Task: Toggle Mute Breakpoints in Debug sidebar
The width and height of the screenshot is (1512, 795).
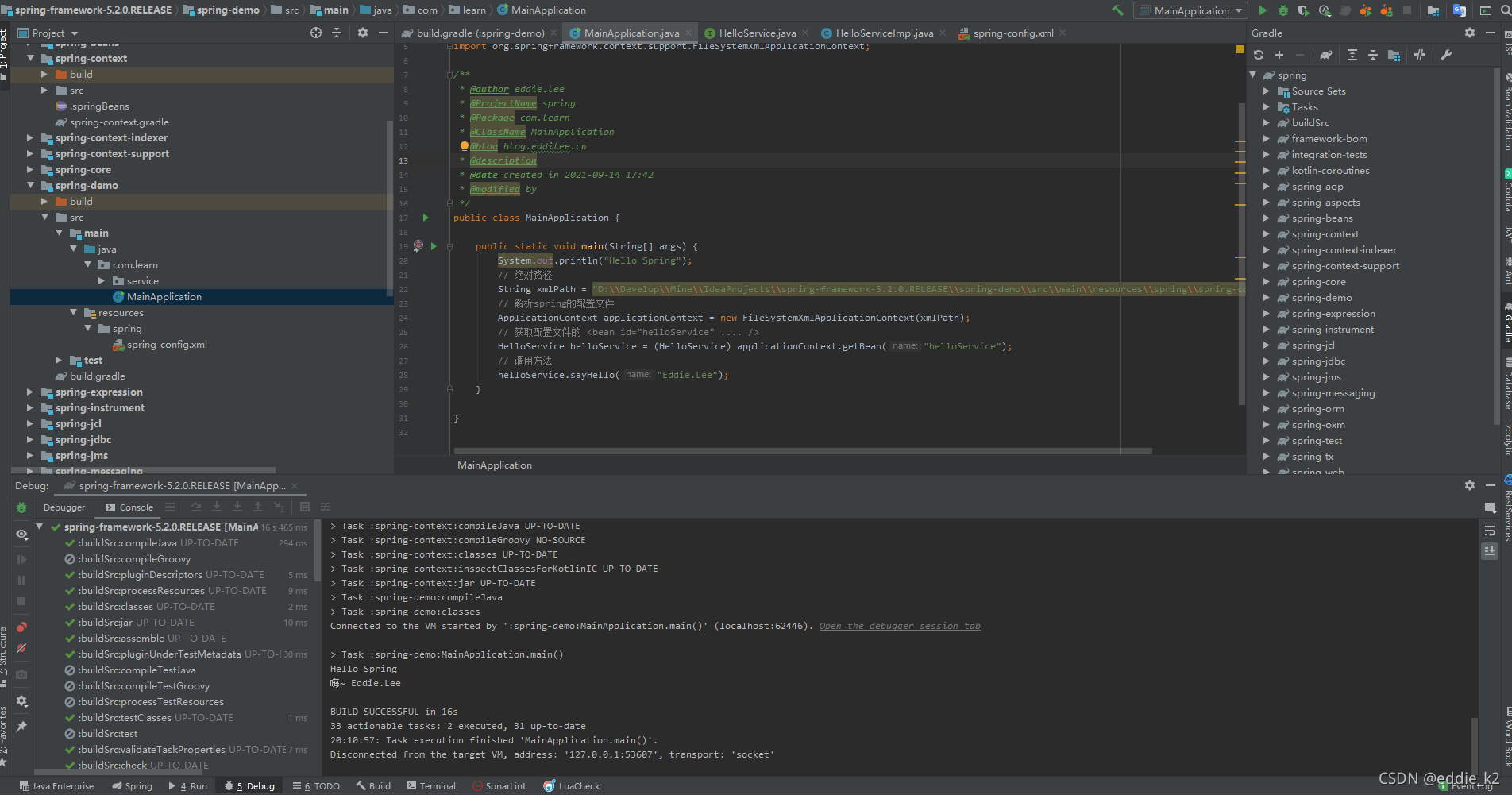Action: (21, 648)
